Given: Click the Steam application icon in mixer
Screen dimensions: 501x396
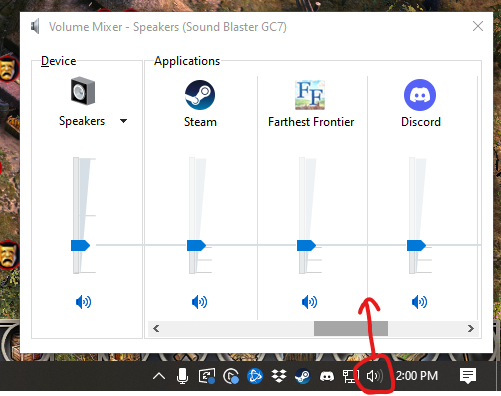Looking at the screenshot, I should (x=200, y=95).
